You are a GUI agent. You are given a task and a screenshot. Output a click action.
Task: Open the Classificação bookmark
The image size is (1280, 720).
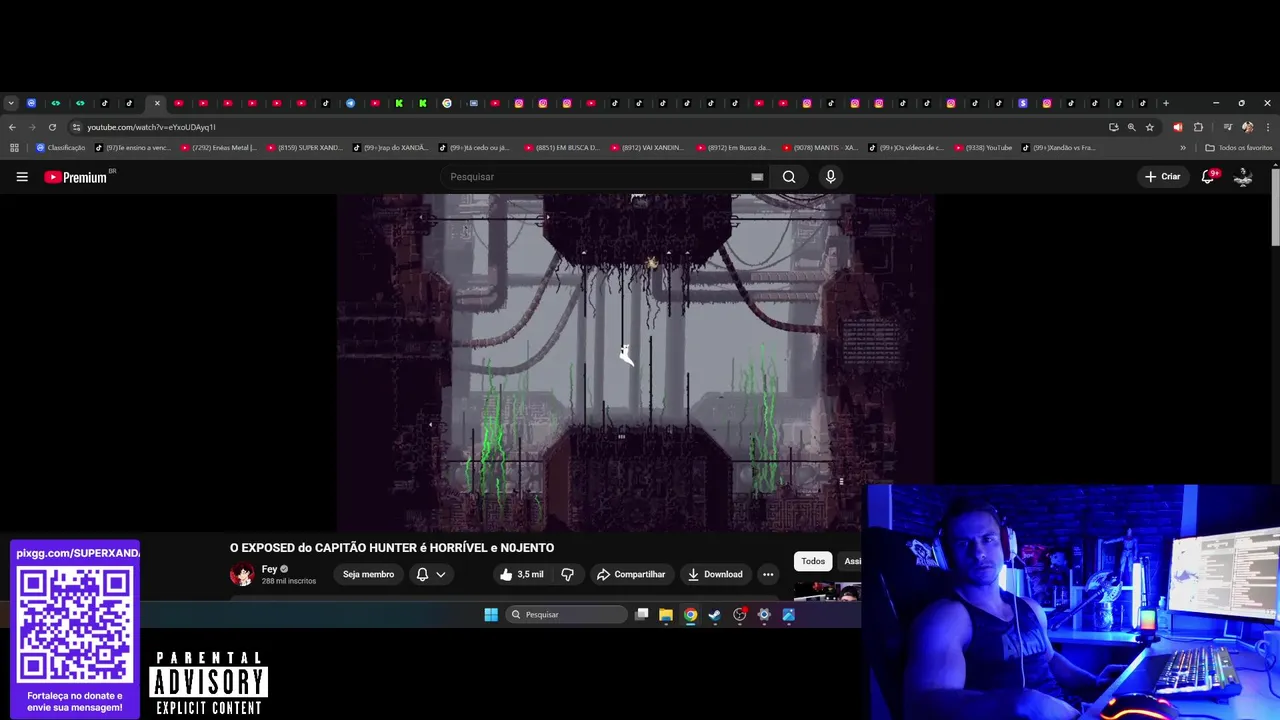[60, 148]
